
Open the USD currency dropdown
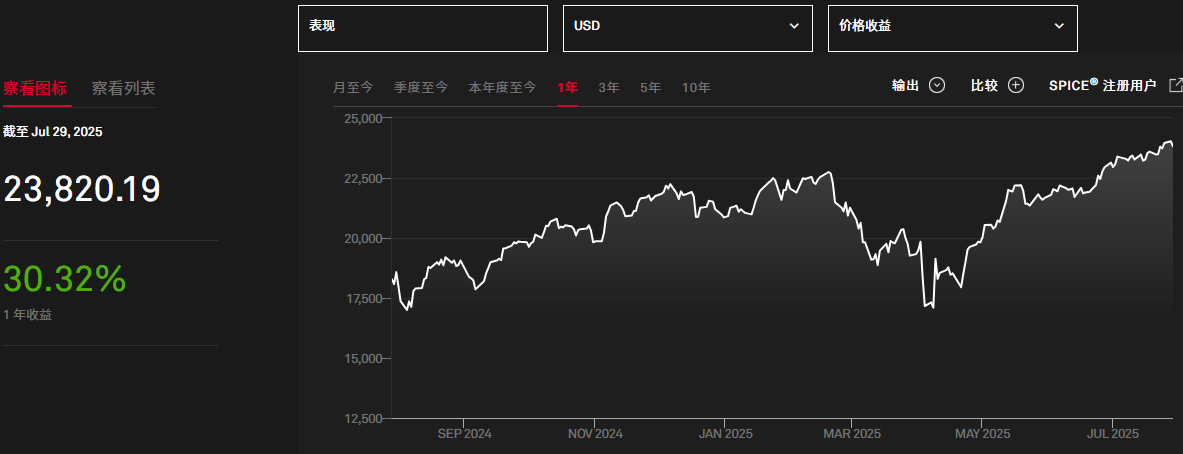click(x=688, y=29)
